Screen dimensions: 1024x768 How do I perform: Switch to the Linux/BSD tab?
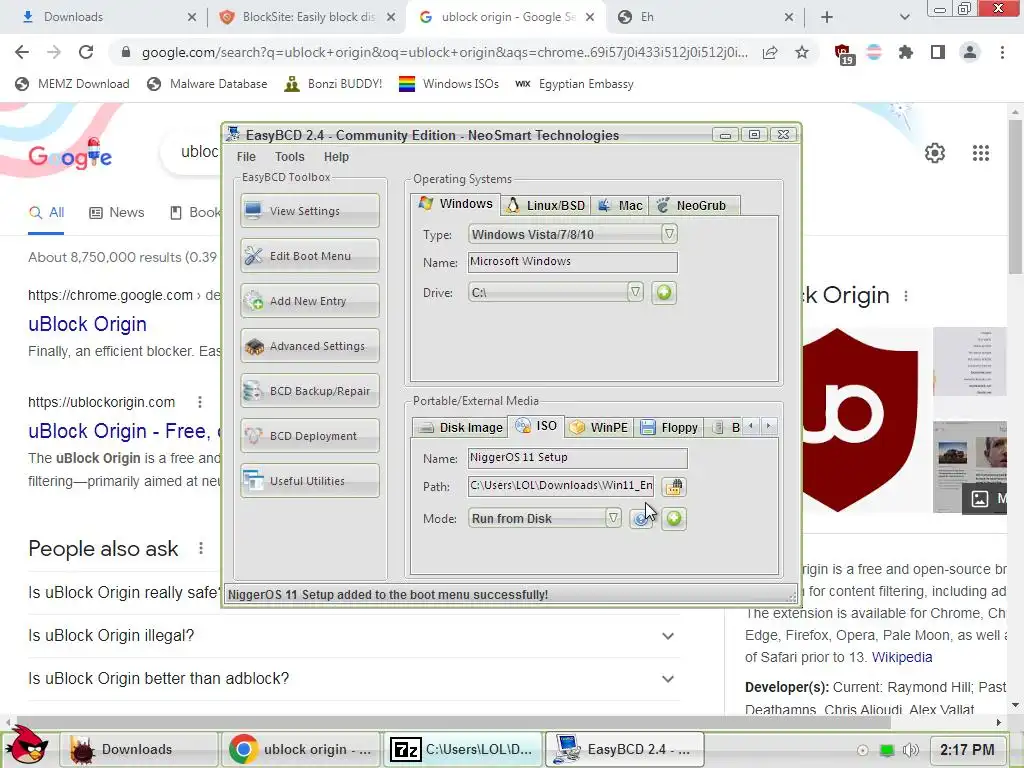(546, 205)
